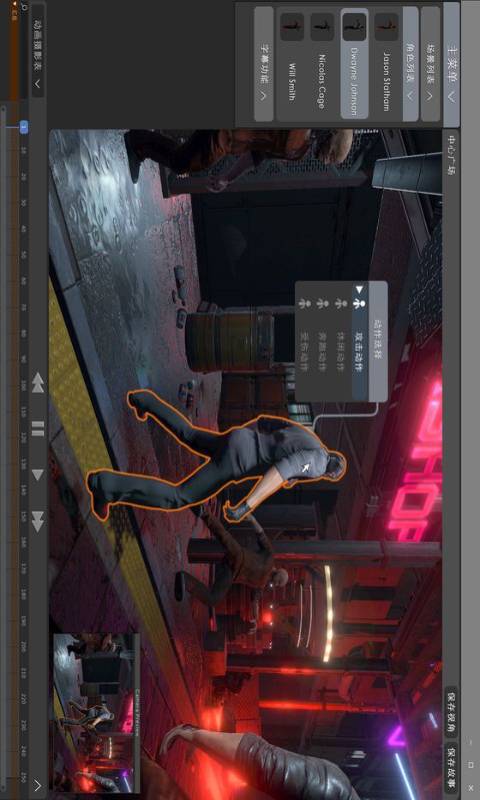Choose 奔跑动作 in the action selection menu

pos(321,352)
